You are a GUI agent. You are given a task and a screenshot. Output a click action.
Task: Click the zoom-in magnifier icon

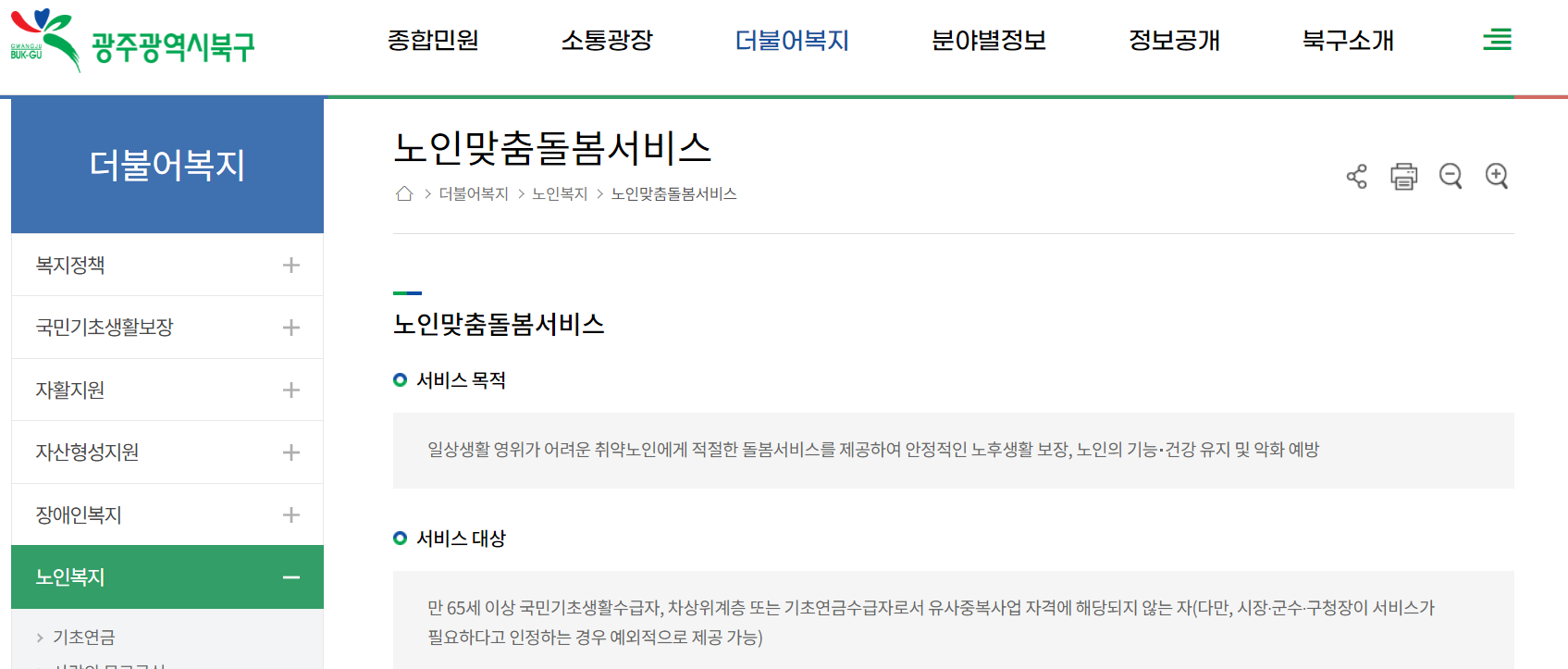click(1497, 176)
